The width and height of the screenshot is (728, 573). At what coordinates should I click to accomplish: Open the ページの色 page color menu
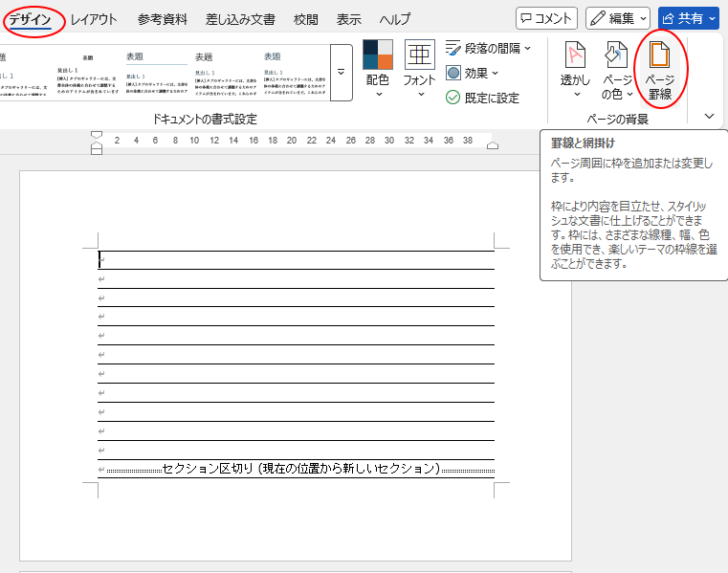pyautogui.click(x=617, y=70)
